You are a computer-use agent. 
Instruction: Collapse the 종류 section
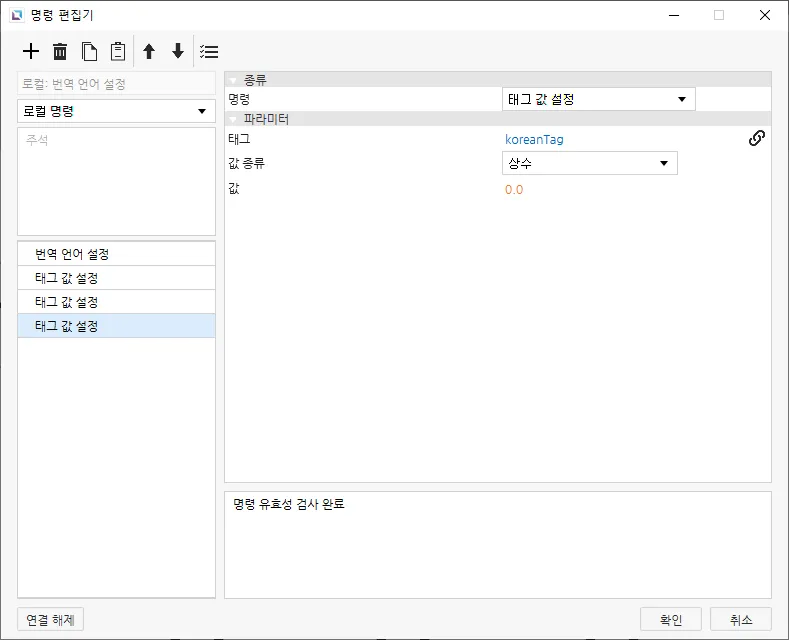[234, 80]
